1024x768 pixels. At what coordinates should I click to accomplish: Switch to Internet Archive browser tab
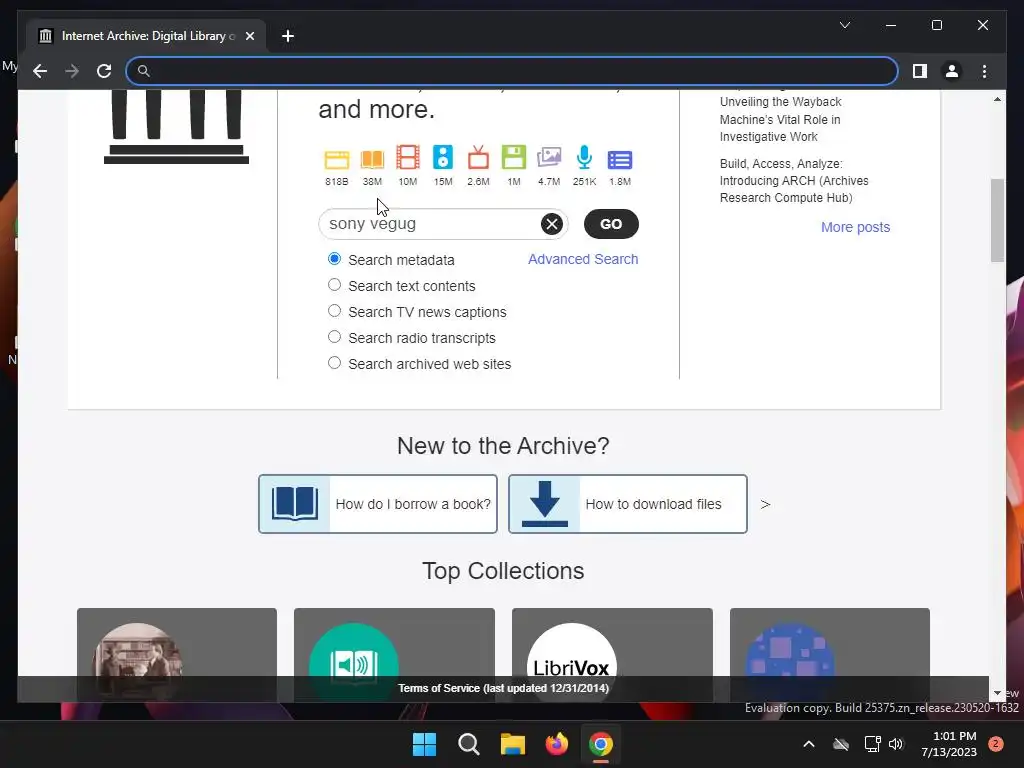click(x=146, y=36)
